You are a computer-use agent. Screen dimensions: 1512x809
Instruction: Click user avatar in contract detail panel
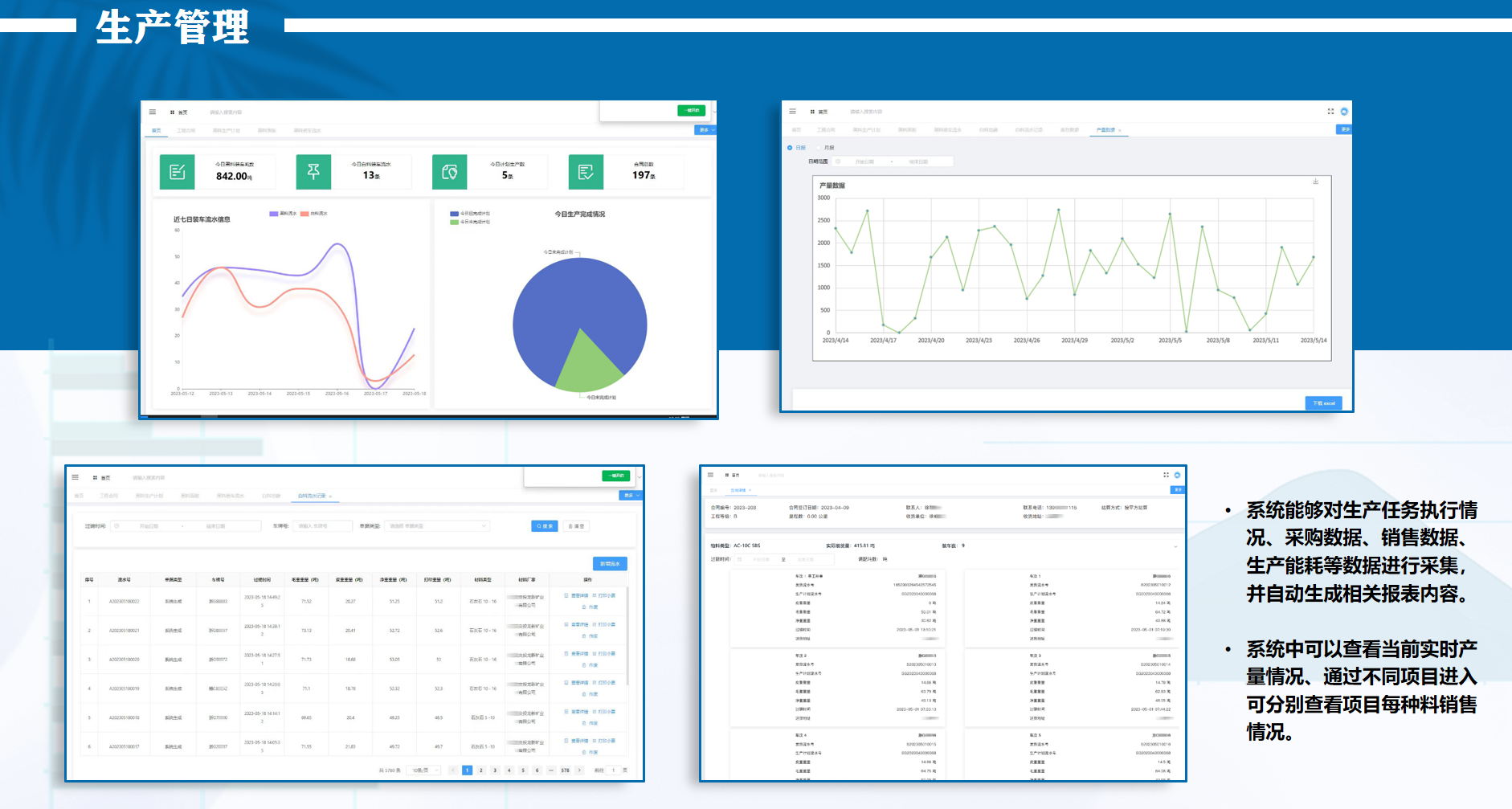click(x=1177, y=475)
